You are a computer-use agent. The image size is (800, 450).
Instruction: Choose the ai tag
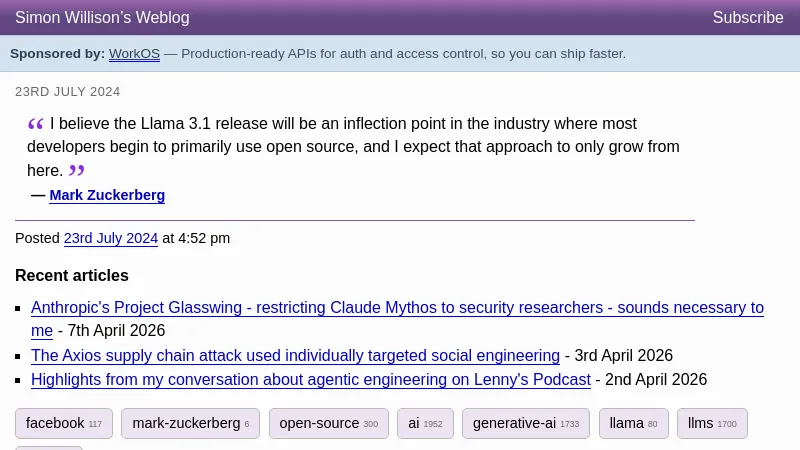click(425, 423)
